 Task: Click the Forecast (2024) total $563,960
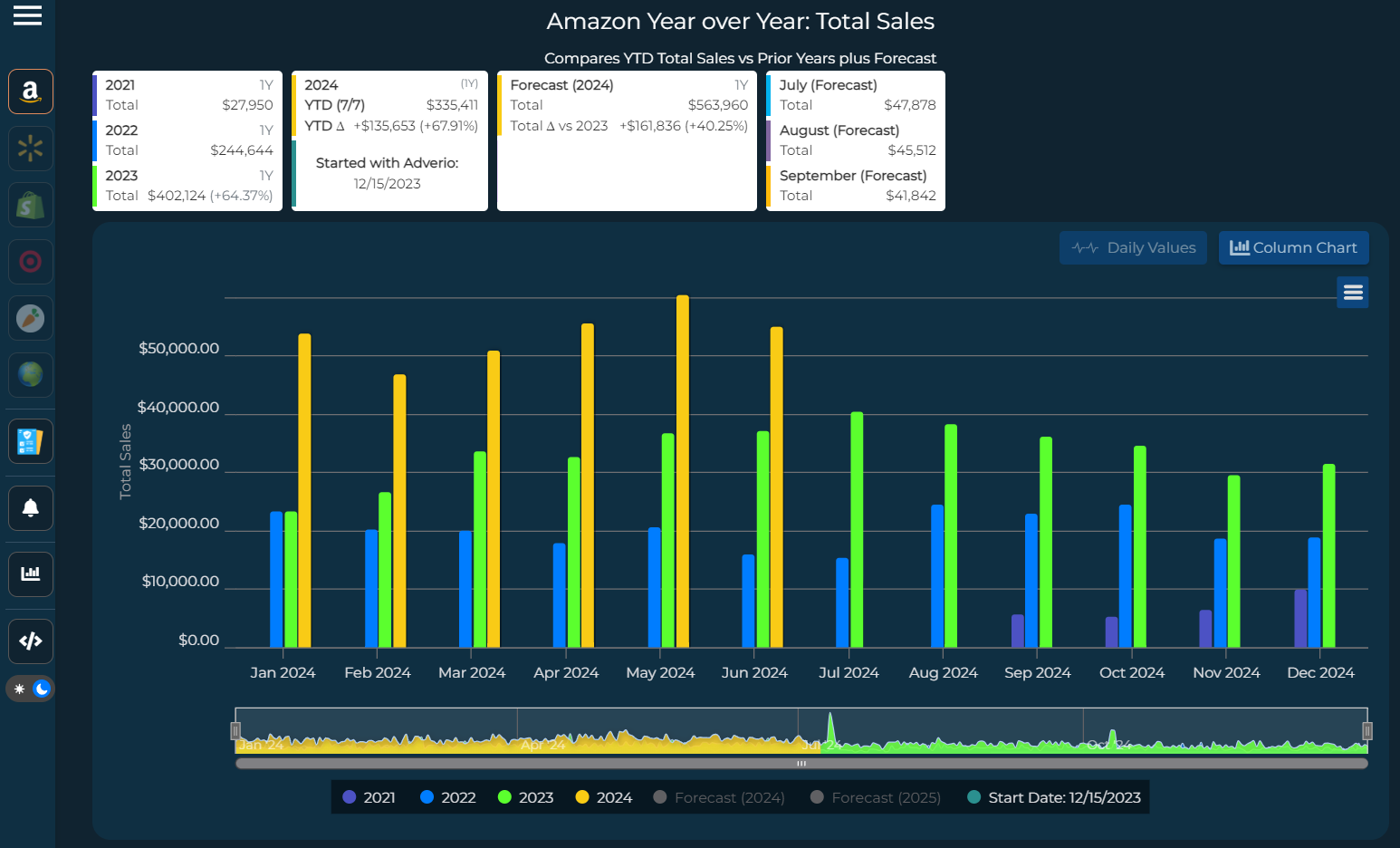(x=718, y=105)
